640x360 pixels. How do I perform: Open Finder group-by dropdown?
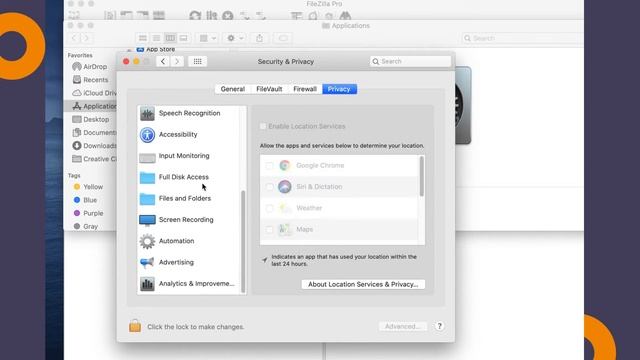coord(208,38)
